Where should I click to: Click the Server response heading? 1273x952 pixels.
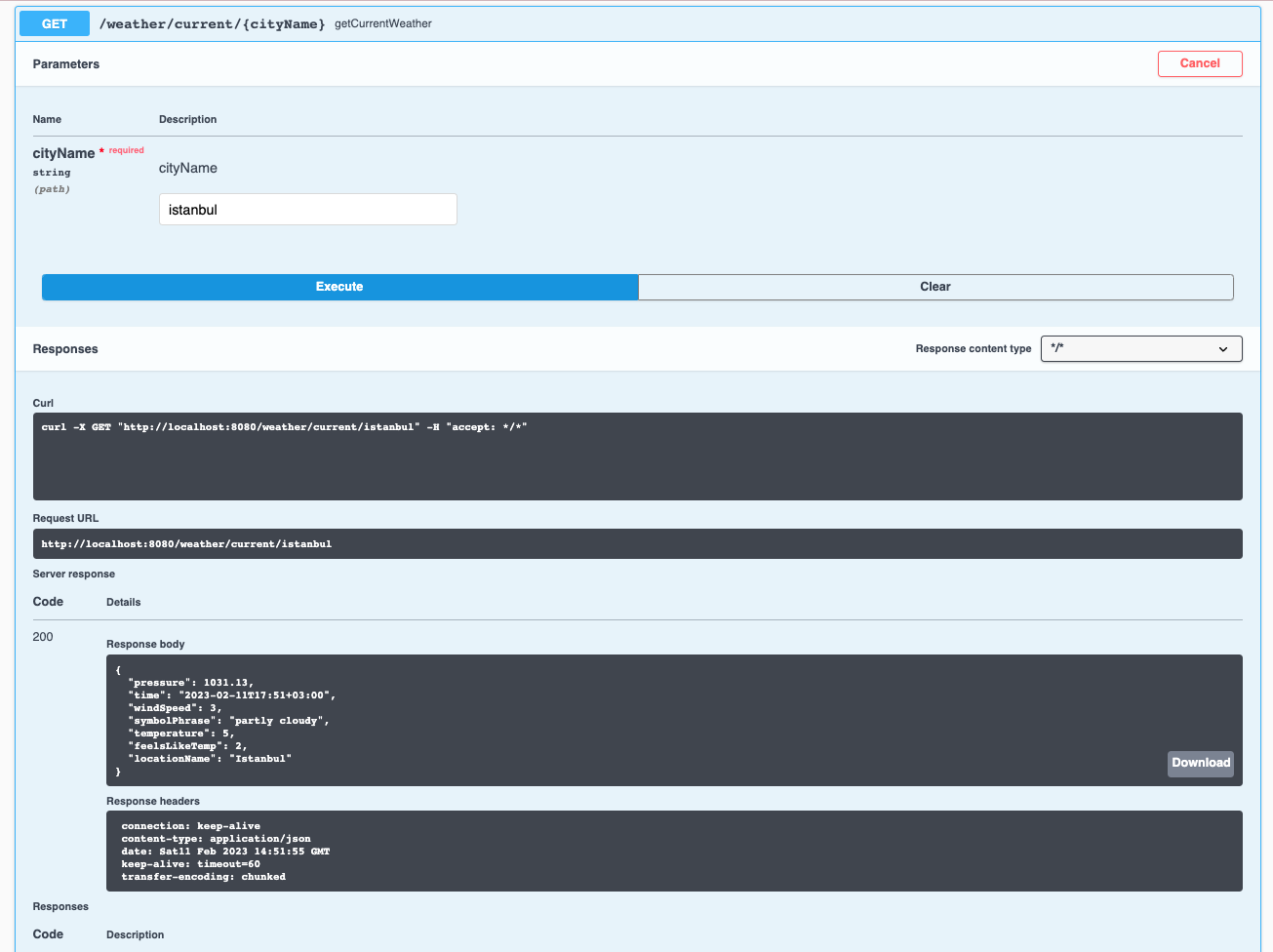point(74,574)
